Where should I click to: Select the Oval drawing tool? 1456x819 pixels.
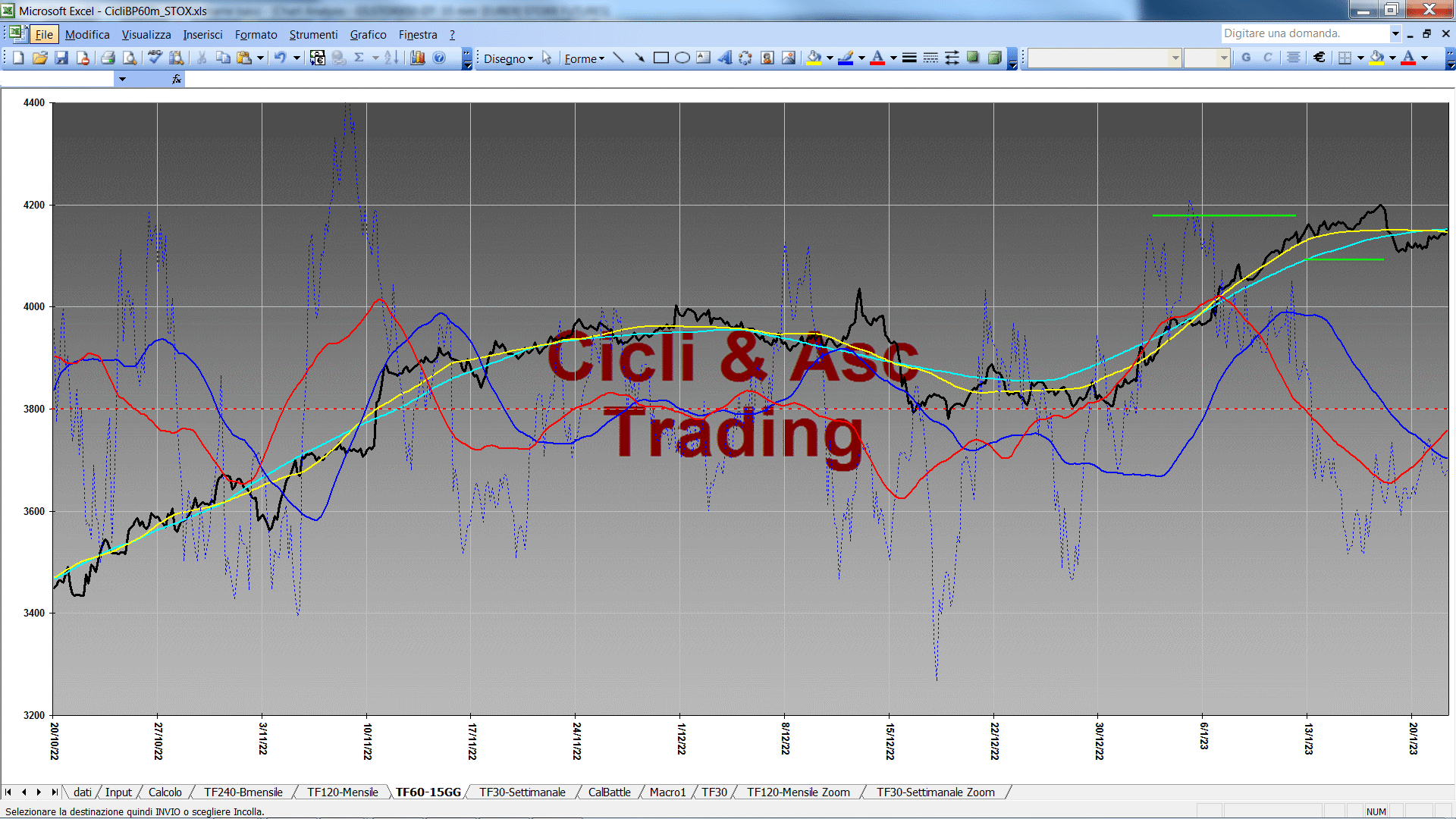point(682,58)
